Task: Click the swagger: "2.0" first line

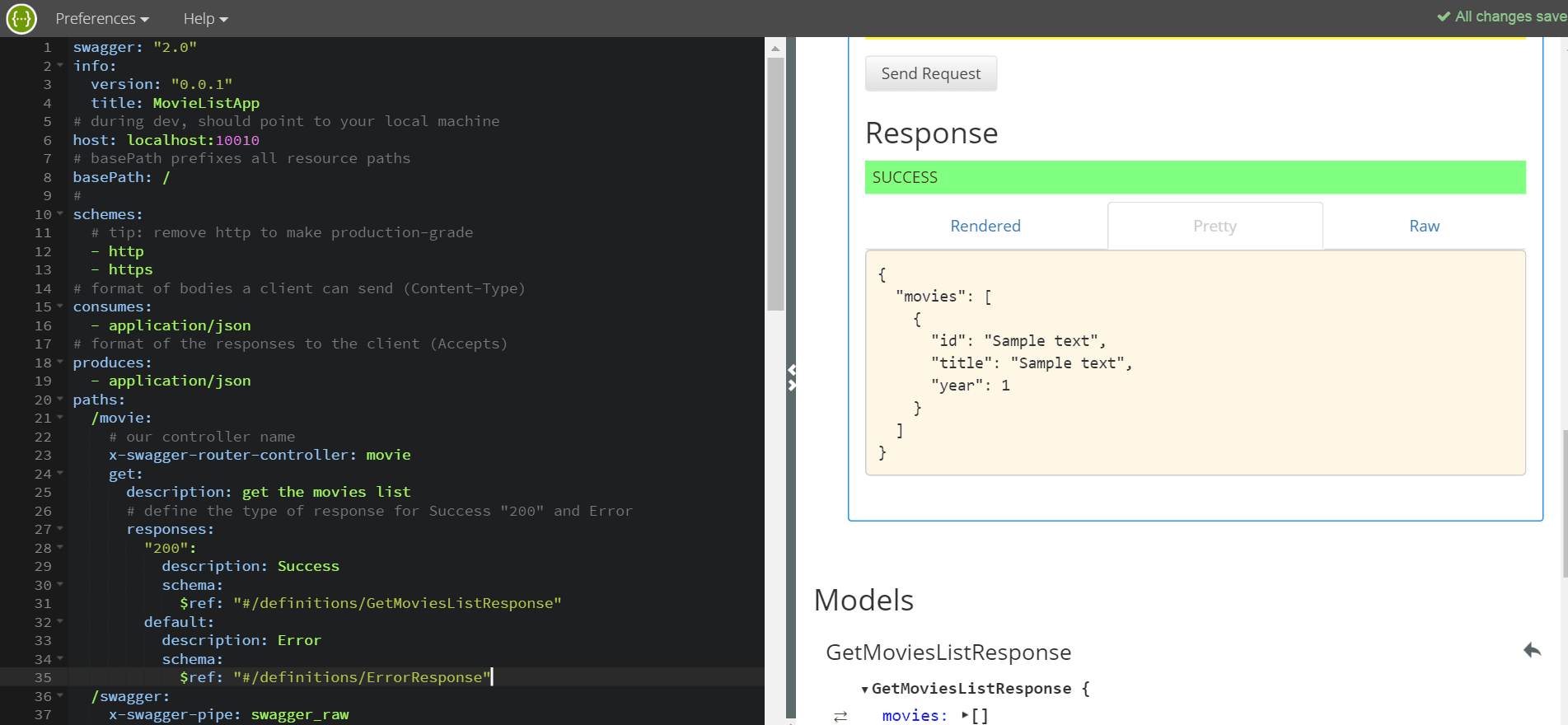Action: (x=135, y=47)
